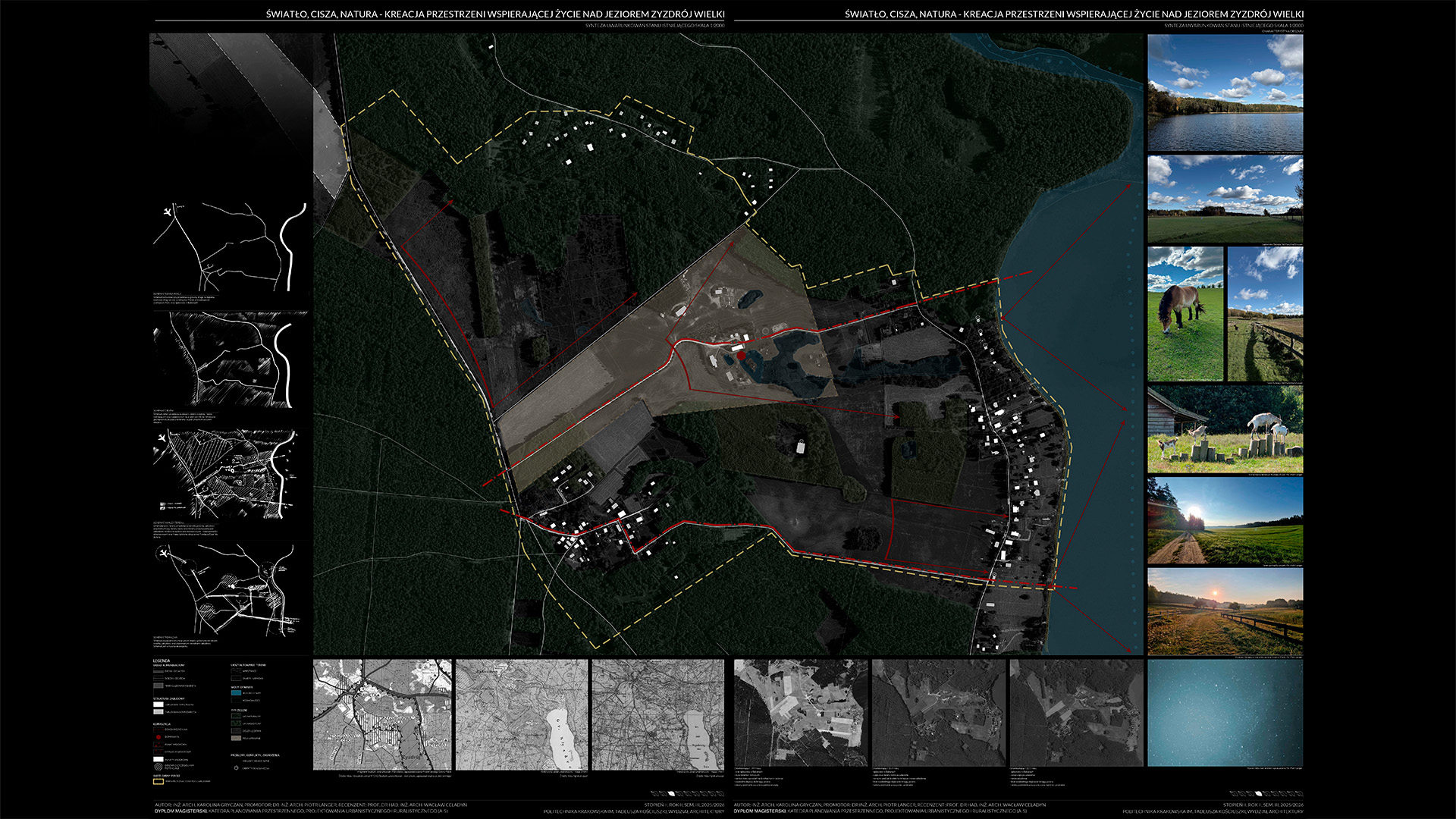This screenshot has height=819, width=1456.
Task: Open the starry night sky photo
Action: pos(1225,712)
